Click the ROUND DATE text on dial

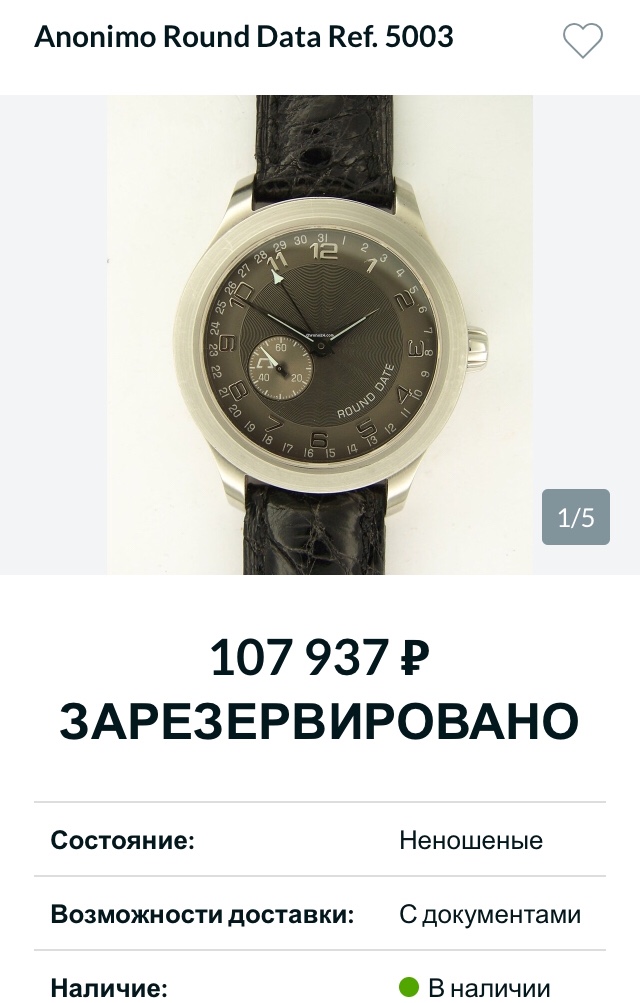pyautogui.click(x=366, y=391)
